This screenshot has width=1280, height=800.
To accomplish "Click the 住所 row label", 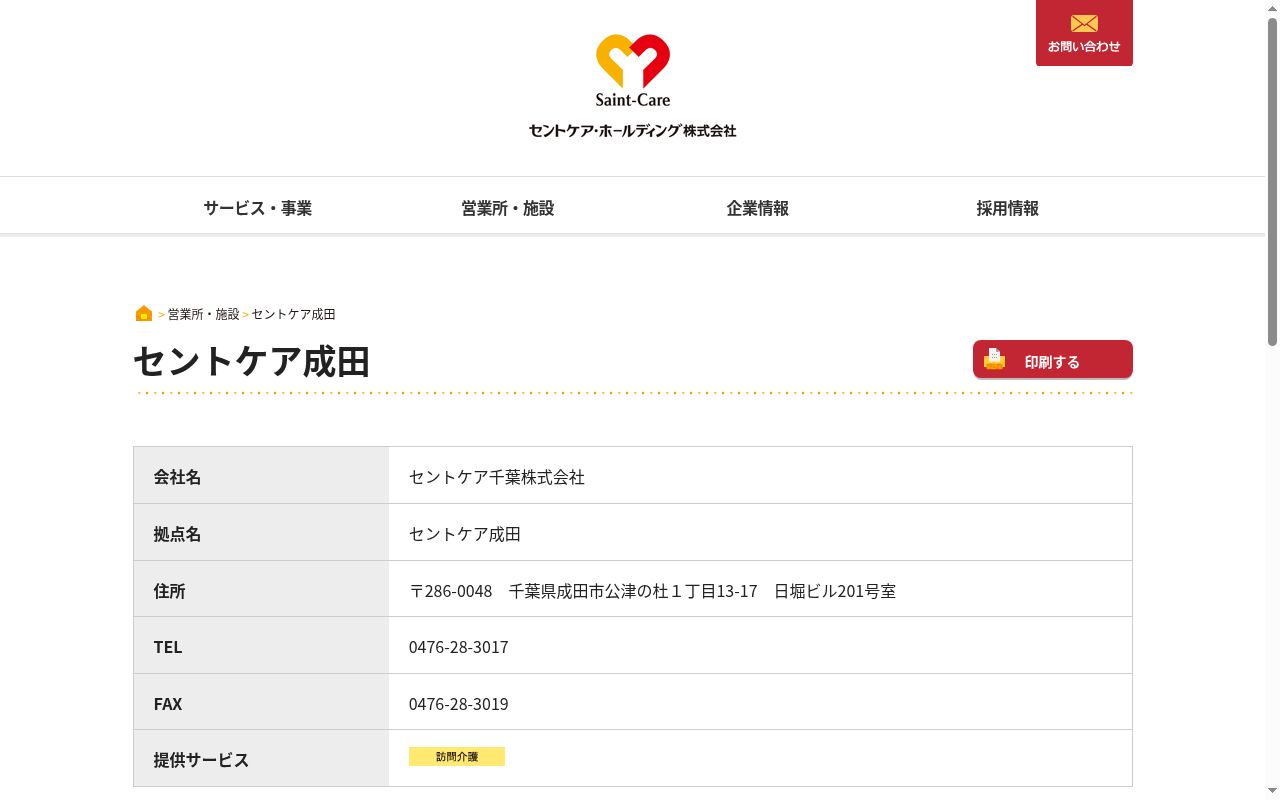I will [169, 591].
